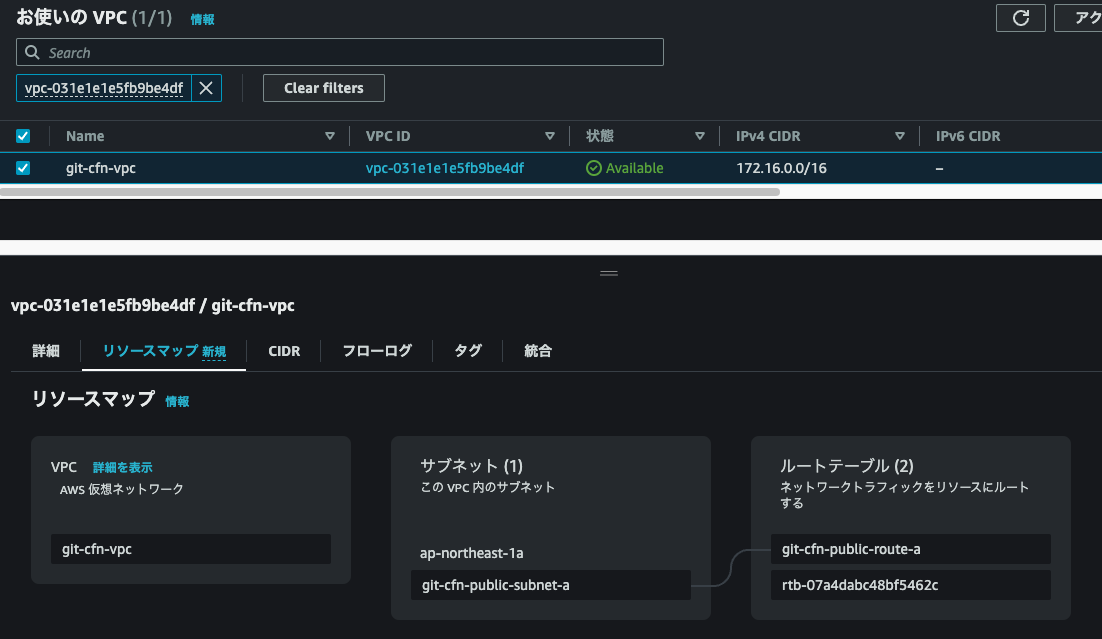Open the VPC ID column filter dropdown

tap(550, 136)
